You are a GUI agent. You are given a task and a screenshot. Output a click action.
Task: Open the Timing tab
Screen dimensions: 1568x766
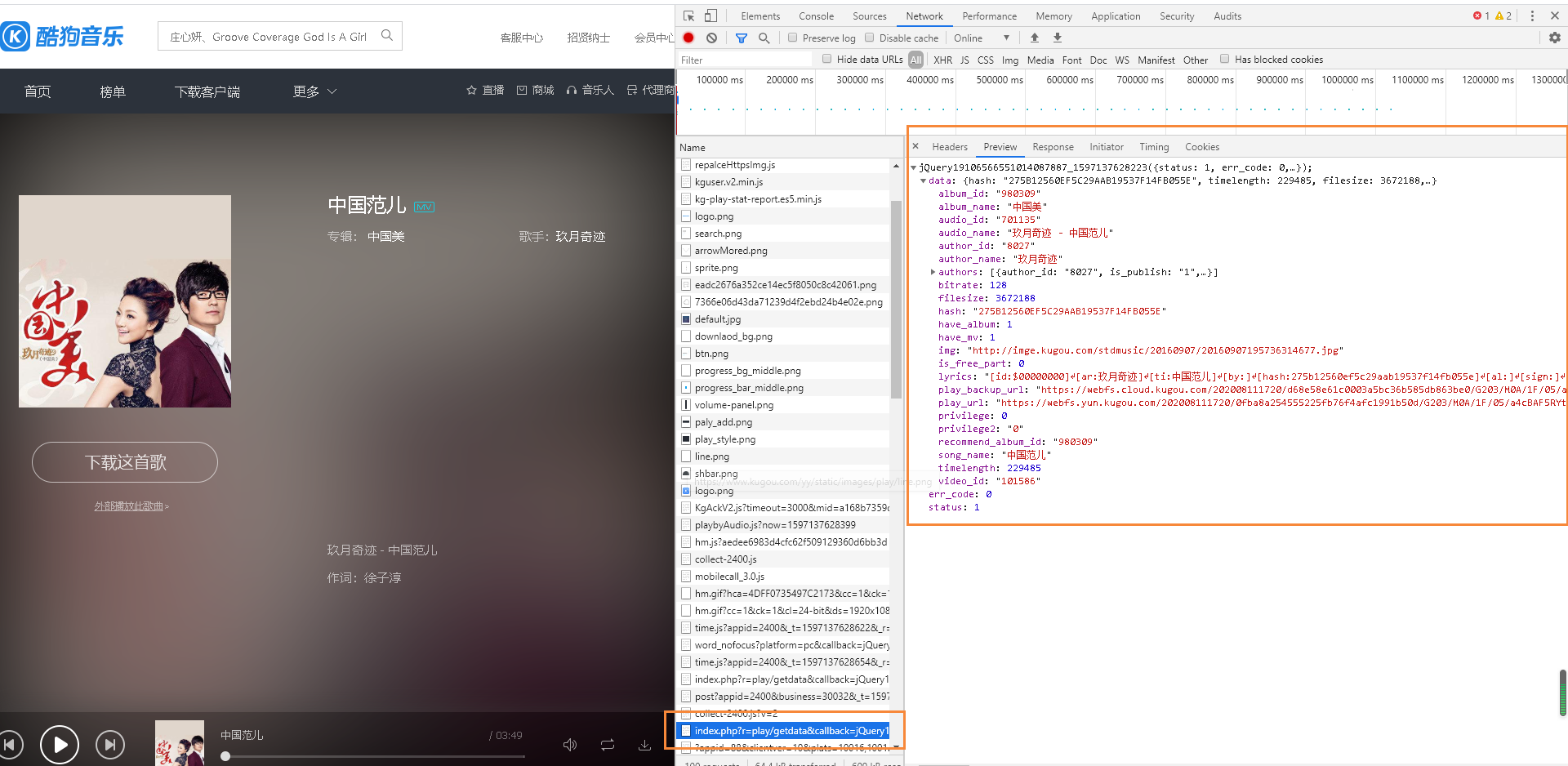point(1153,146)
